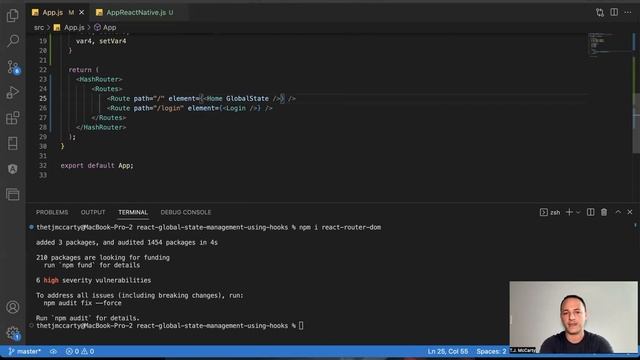Screen dimensions: 640x360
Task: Click the opening HashRouter tag
Action: 99,79
